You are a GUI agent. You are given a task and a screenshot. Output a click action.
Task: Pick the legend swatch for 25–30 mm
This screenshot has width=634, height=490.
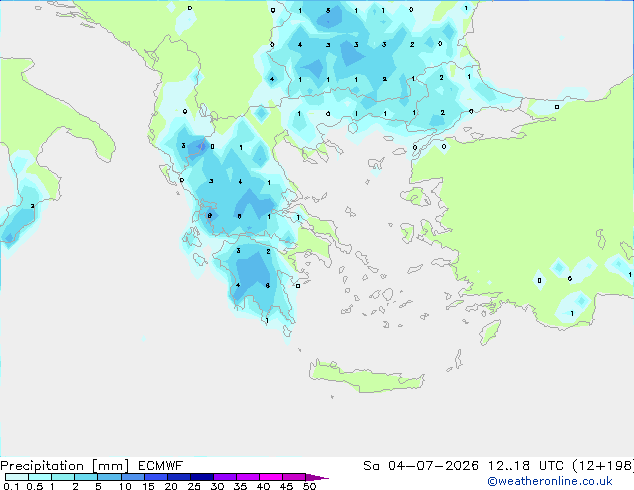[202, 477]
